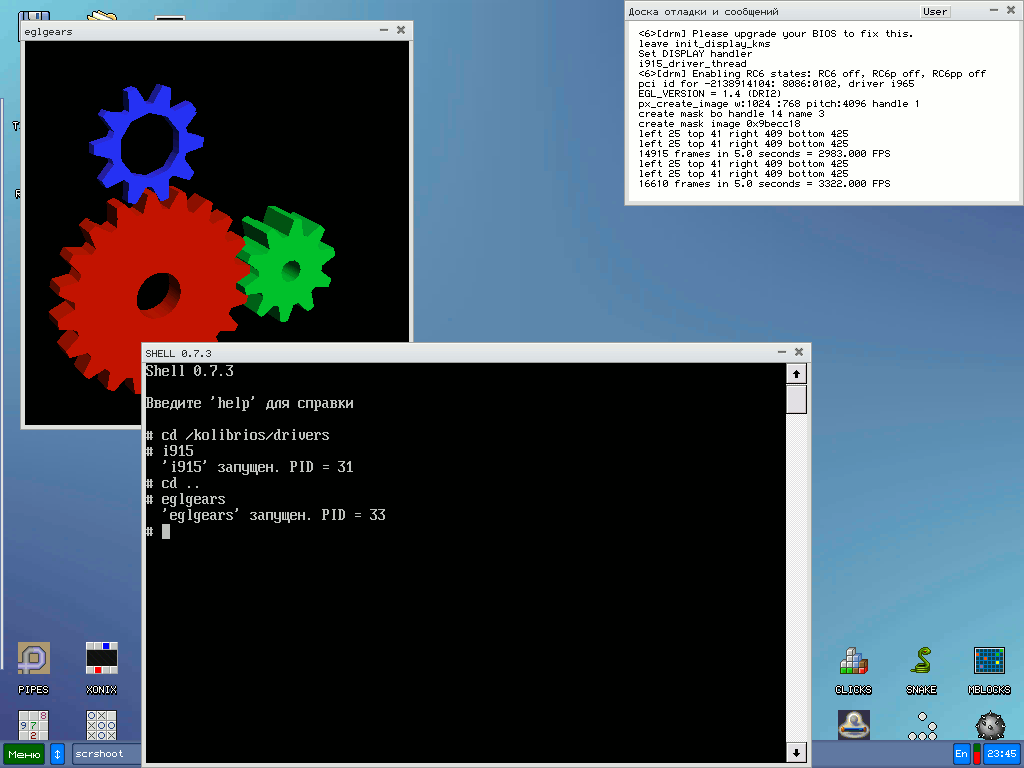This screenshot has width=1024, height=768.
Task: Click the red-green CPU load indicator
Action: coord(976,754)
